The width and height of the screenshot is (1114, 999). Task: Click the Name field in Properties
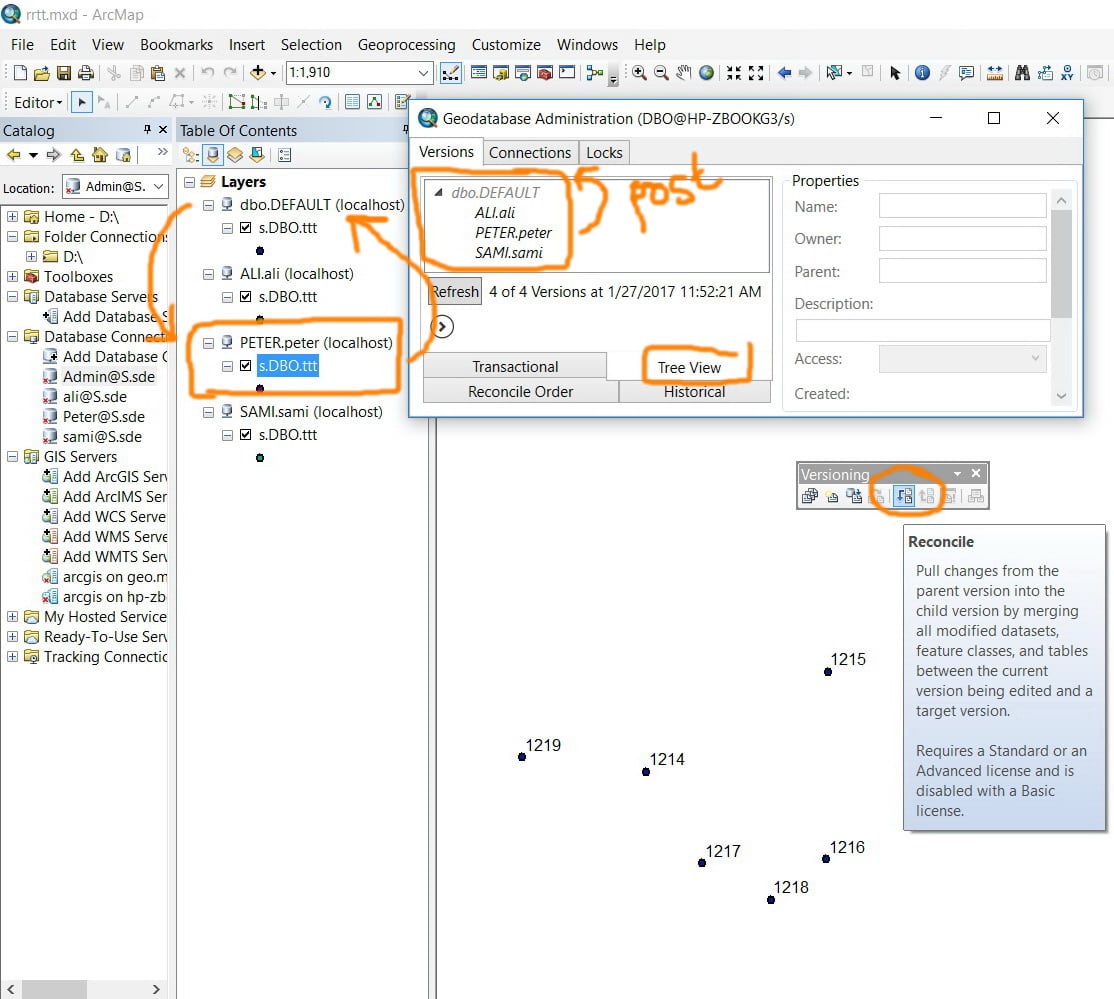[x=962, y=206]
